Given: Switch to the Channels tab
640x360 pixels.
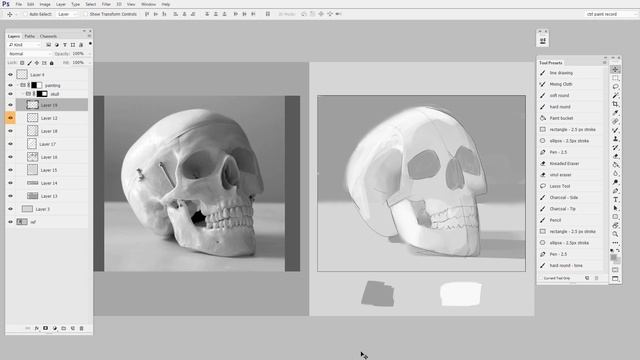Looking at the screenshot, I should (x=48, y=36).
